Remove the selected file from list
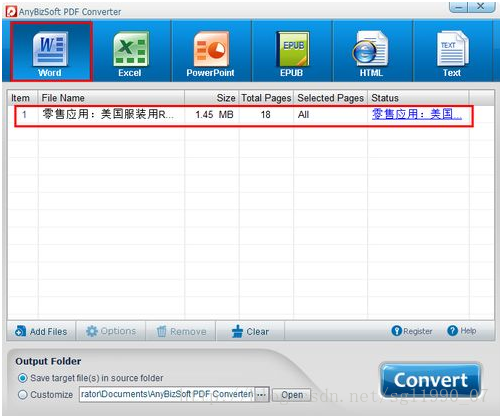This screenshot has width=500, height=416. (x=181, y=331)
